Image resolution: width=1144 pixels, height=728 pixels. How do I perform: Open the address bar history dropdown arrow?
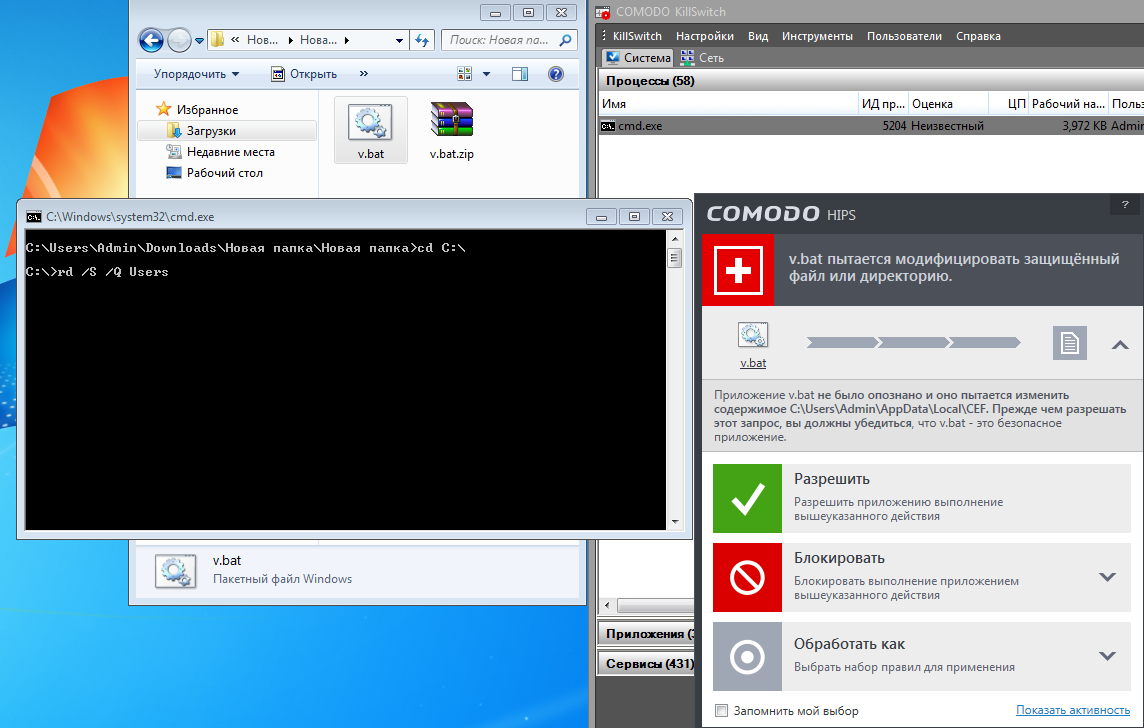399,41
